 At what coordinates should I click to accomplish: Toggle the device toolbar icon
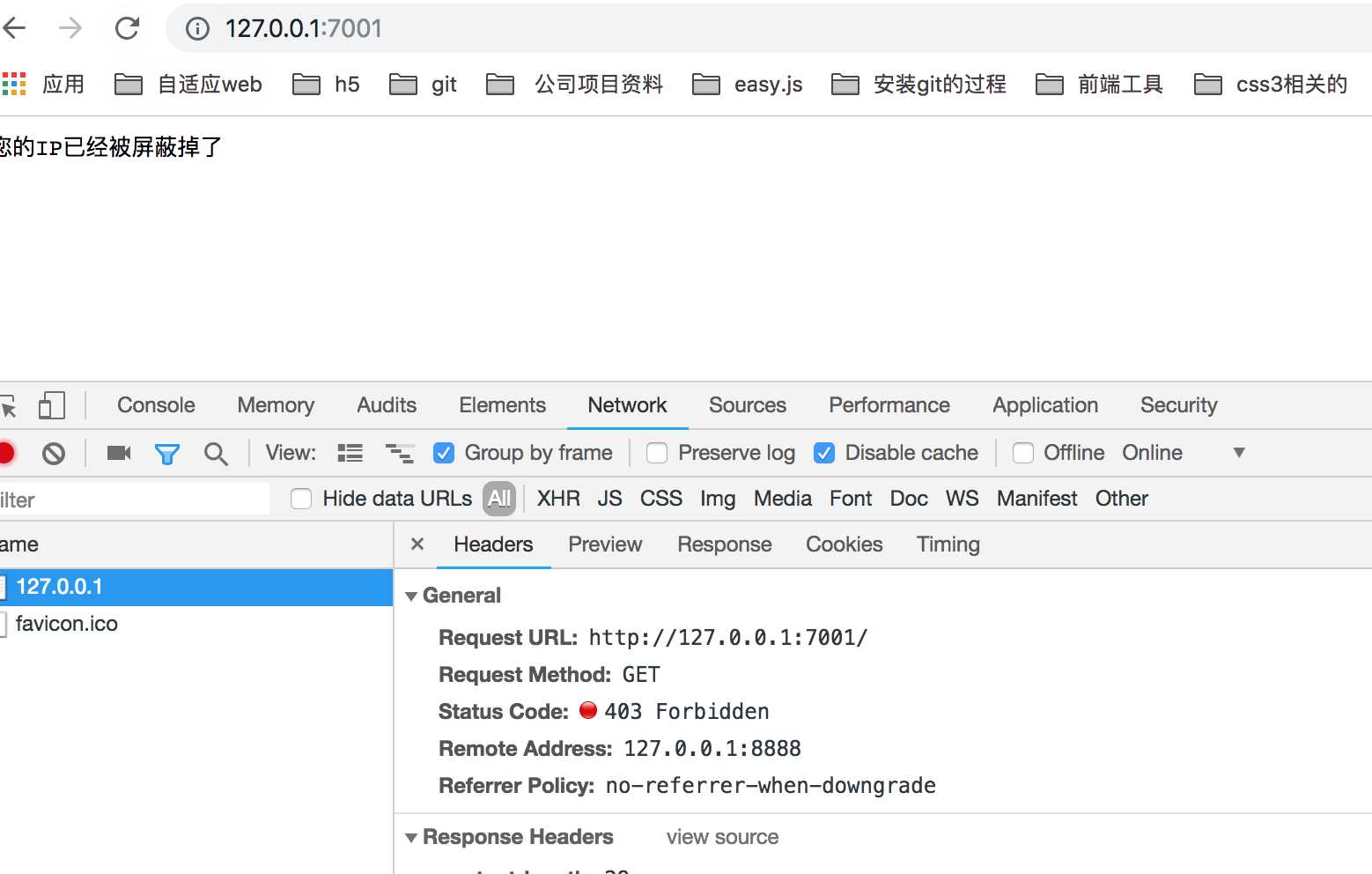[x=52, y=405]
